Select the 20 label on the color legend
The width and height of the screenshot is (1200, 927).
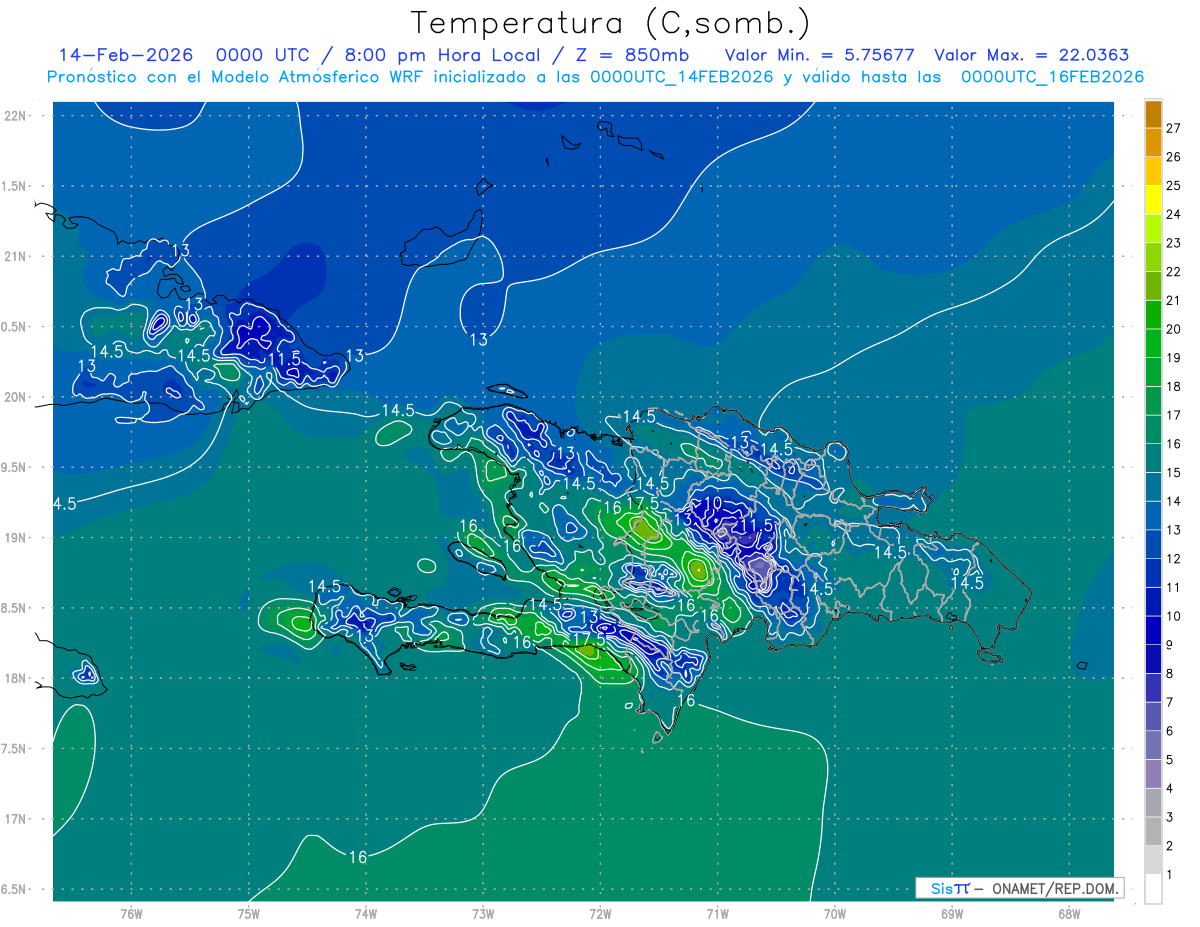(1173, 329)
